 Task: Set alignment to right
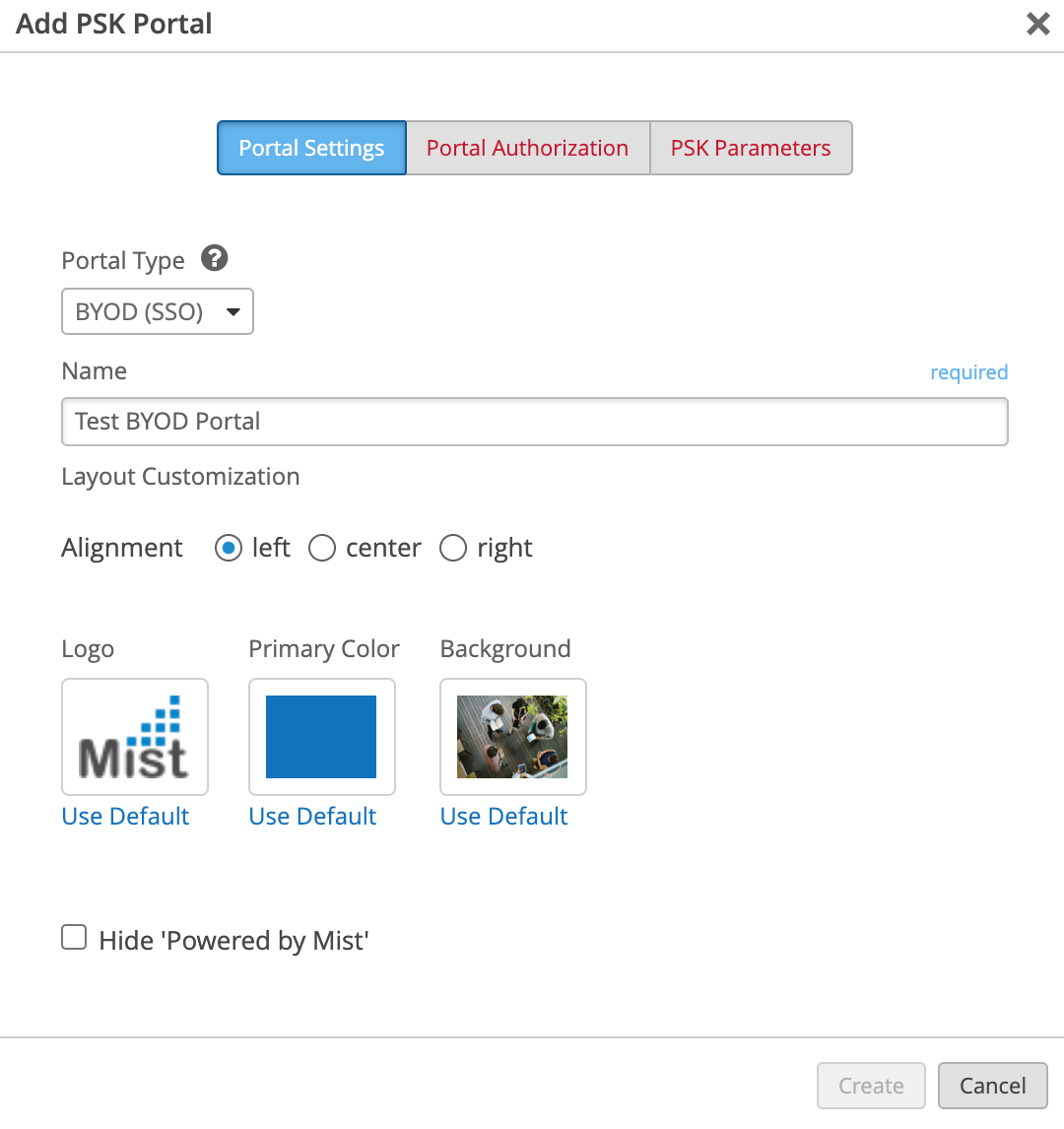click(x=453, y=548)
